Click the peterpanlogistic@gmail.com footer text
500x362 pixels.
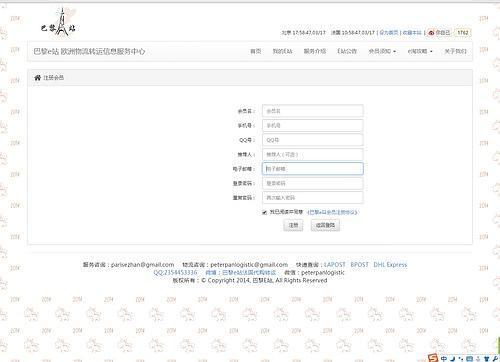coord(249,265)
